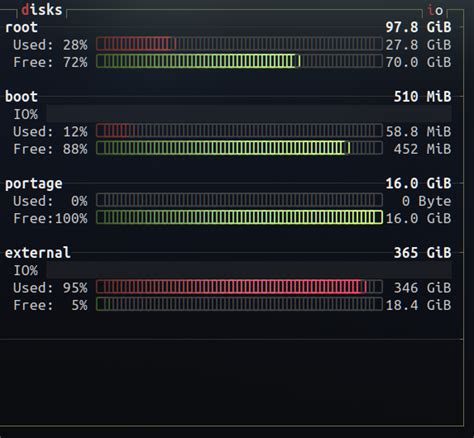Image resolution: width=474 pixels, height=438 pixels.
Task: Click the boot Used 12% bar
Action: (239, 131)
